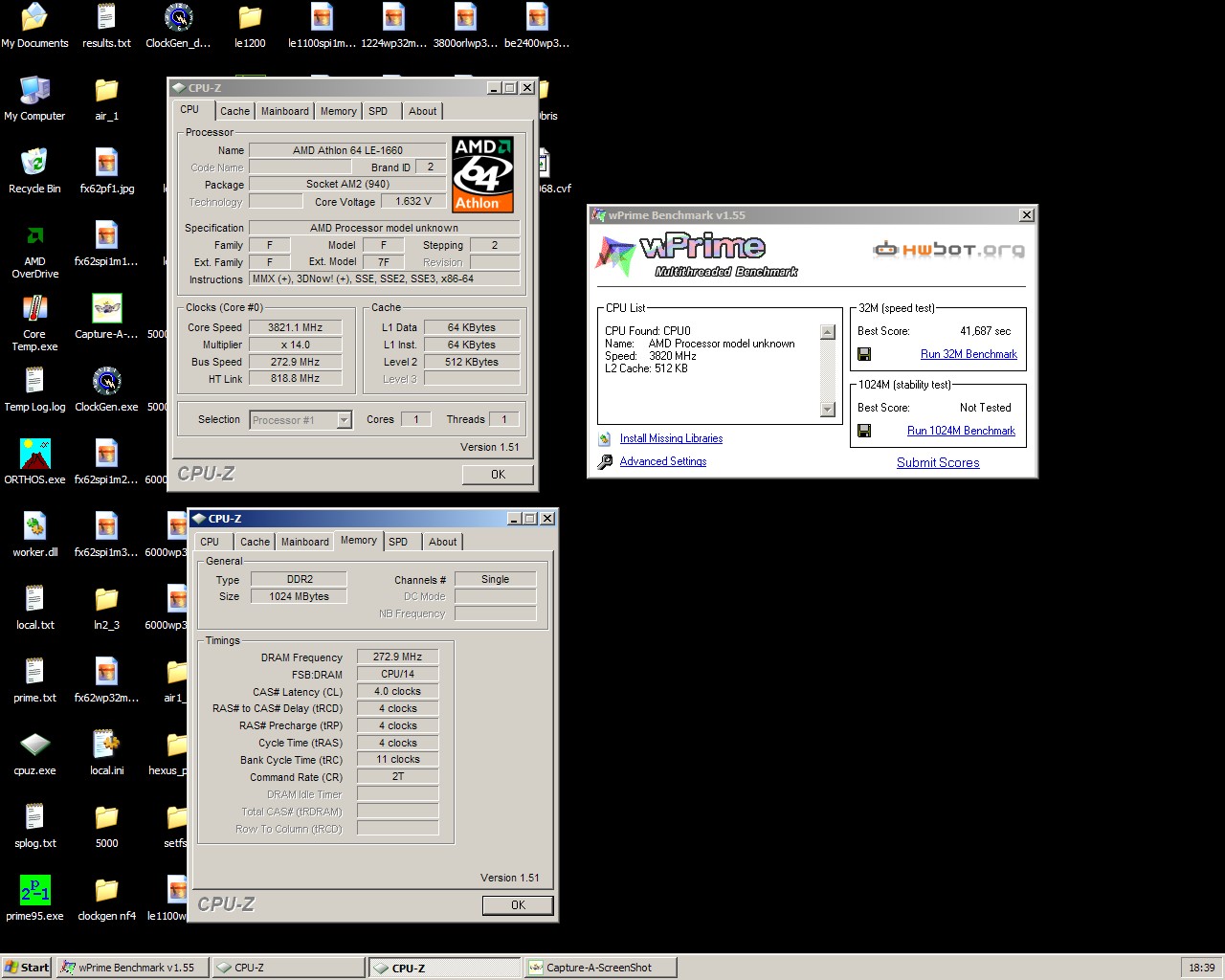The width and height of the screenshot is (1225, 980).
Task: Click save icon for 1024M score
Action: [x=864, y=431]
